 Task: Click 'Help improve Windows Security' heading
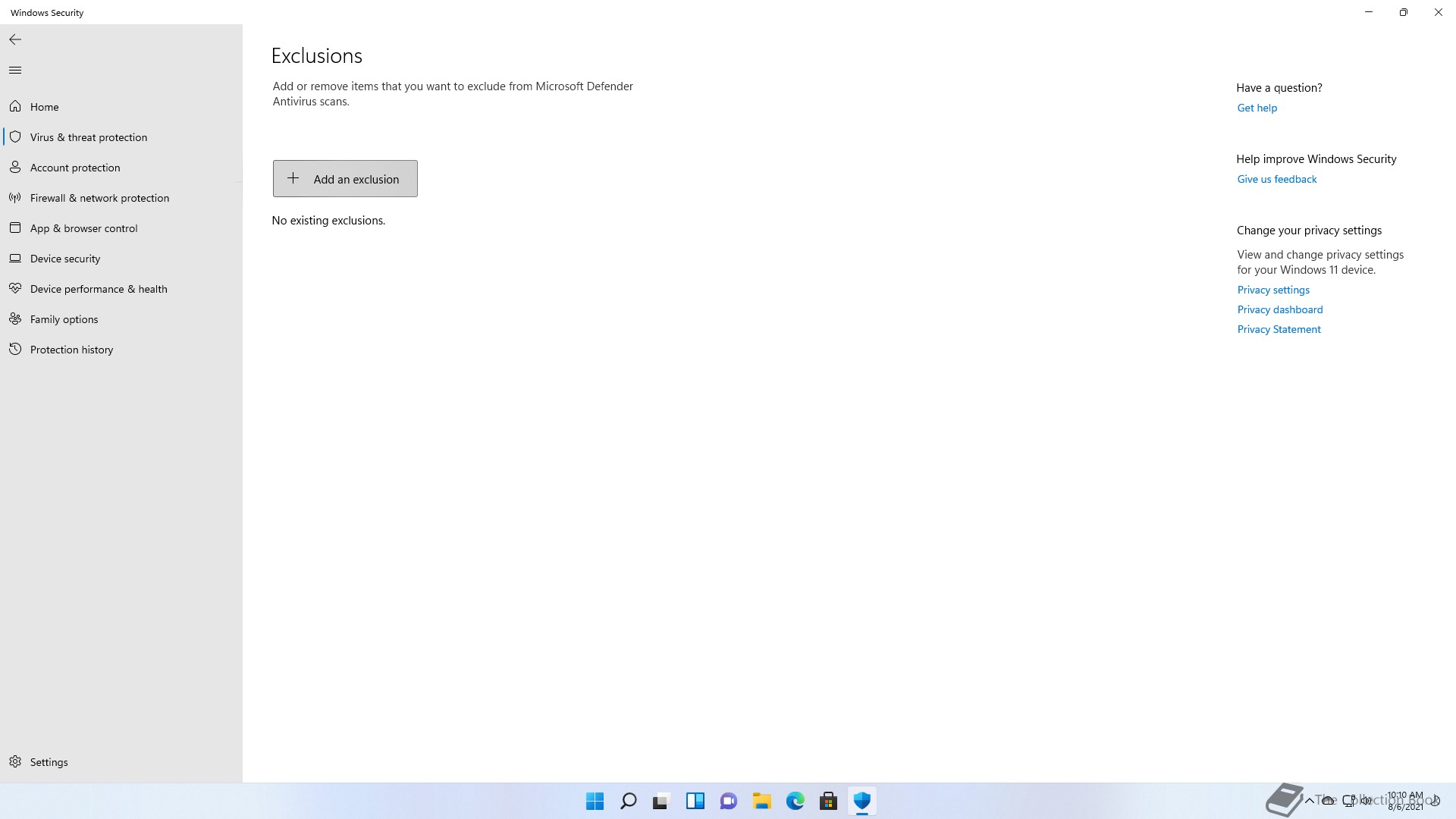(x=1316, y=159)
